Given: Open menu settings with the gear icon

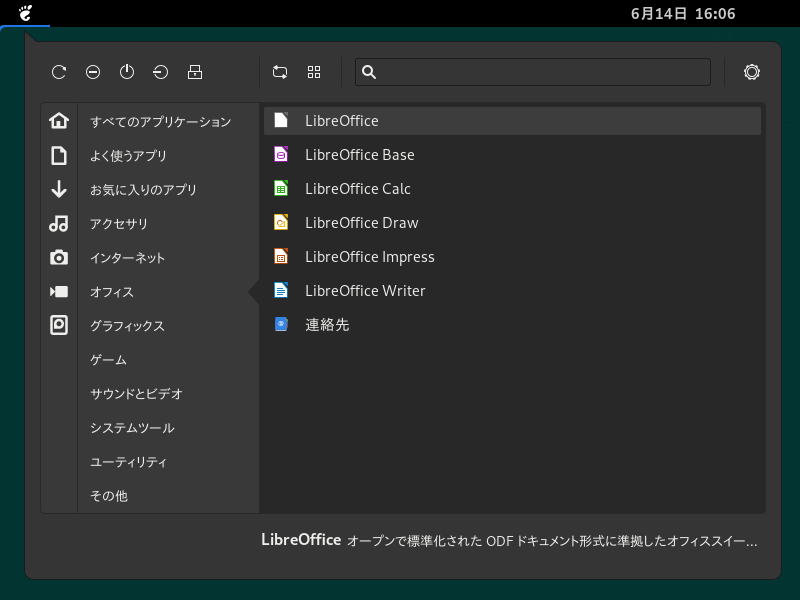Looking at the screenshot, I should coord(752,72).
